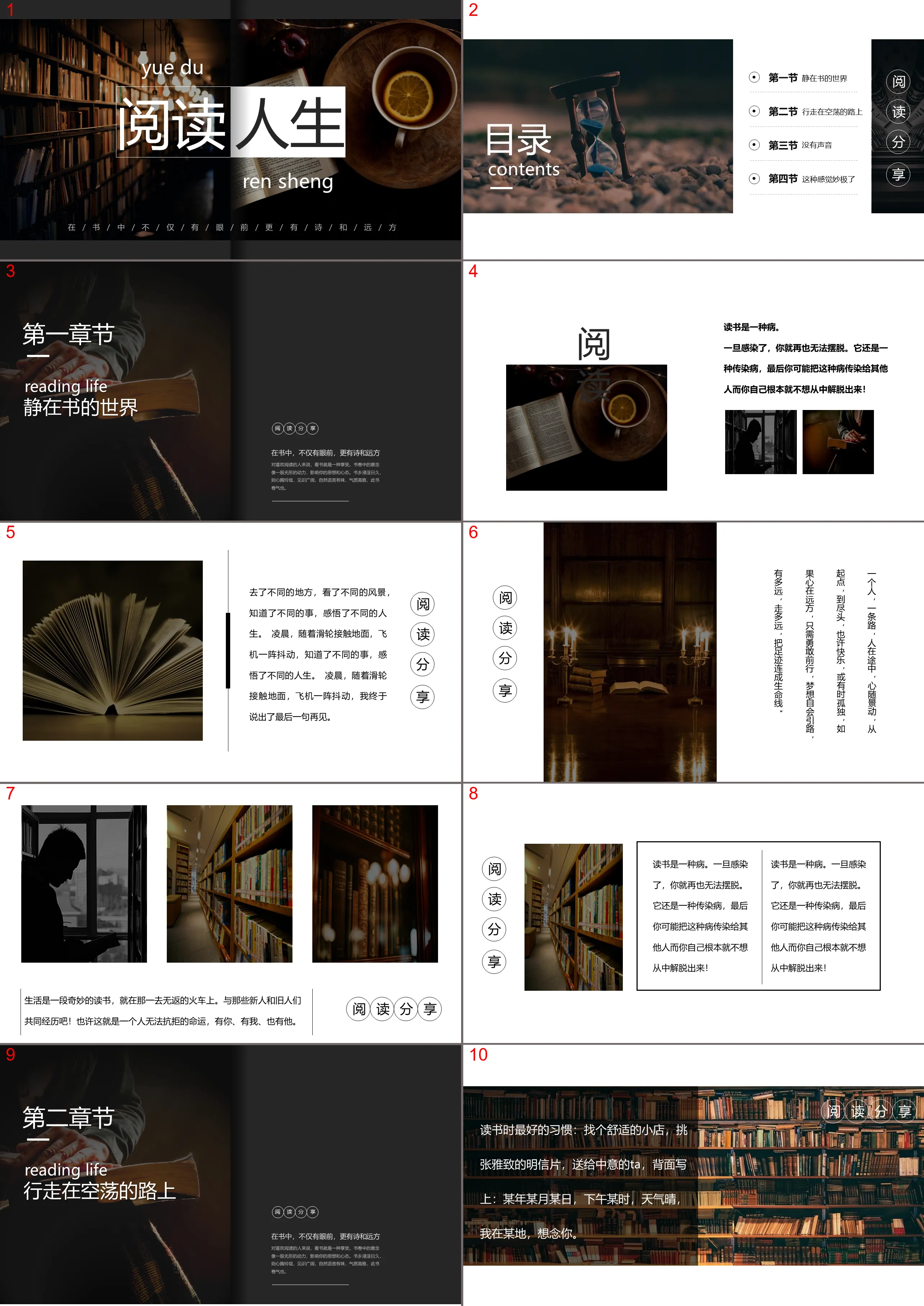
Task: Click the circled 读 icon on slide 6
Action: coord(505,628)
